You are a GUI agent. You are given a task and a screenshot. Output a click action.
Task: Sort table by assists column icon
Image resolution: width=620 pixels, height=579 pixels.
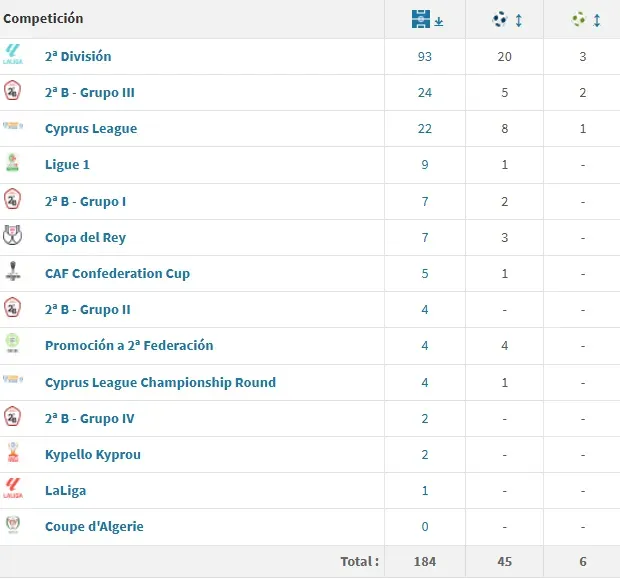[583, 20]
